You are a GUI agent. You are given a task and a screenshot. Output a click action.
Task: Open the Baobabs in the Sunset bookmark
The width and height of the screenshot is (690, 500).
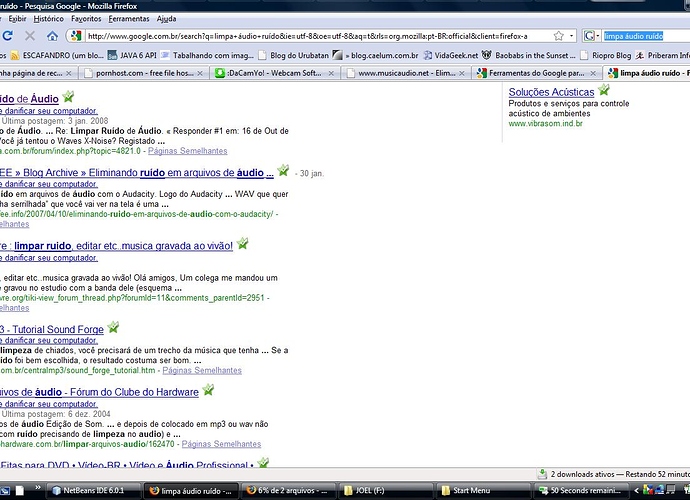coord(529,55)
